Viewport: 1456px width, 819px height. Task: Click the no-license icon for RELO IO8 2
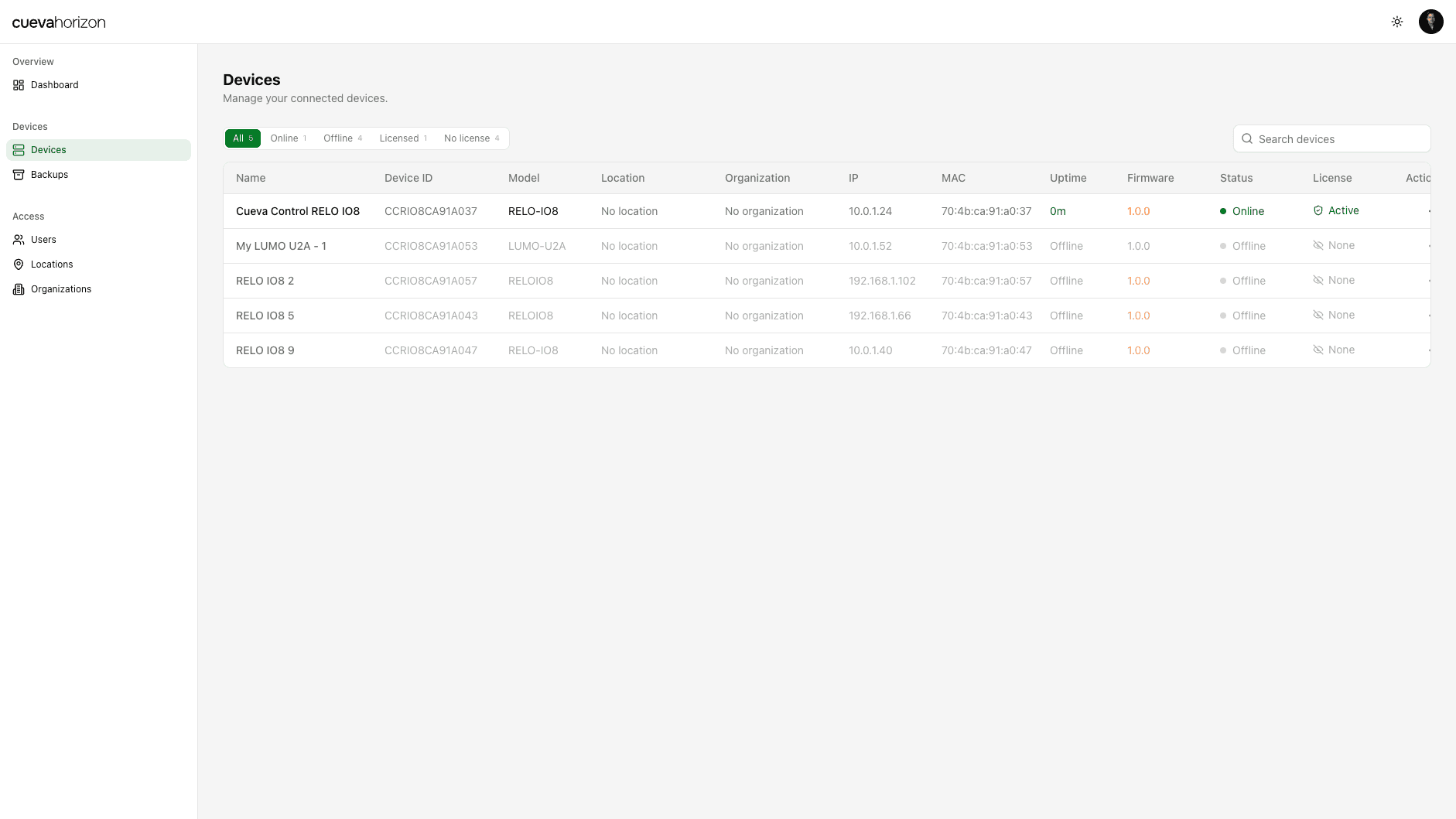pos(1318,280)
